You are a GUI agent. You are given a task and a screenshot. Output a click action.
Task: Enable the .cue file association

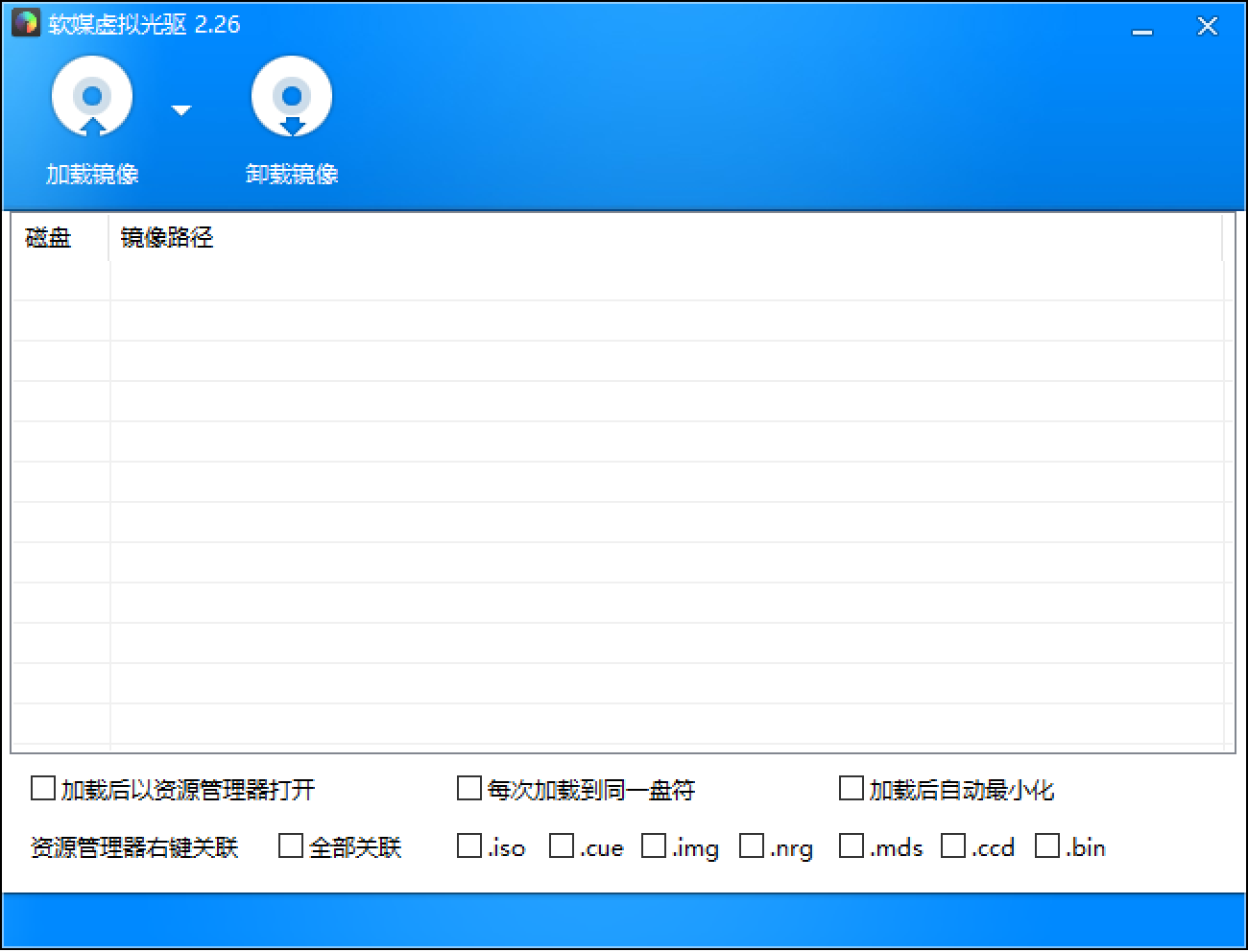562,846
